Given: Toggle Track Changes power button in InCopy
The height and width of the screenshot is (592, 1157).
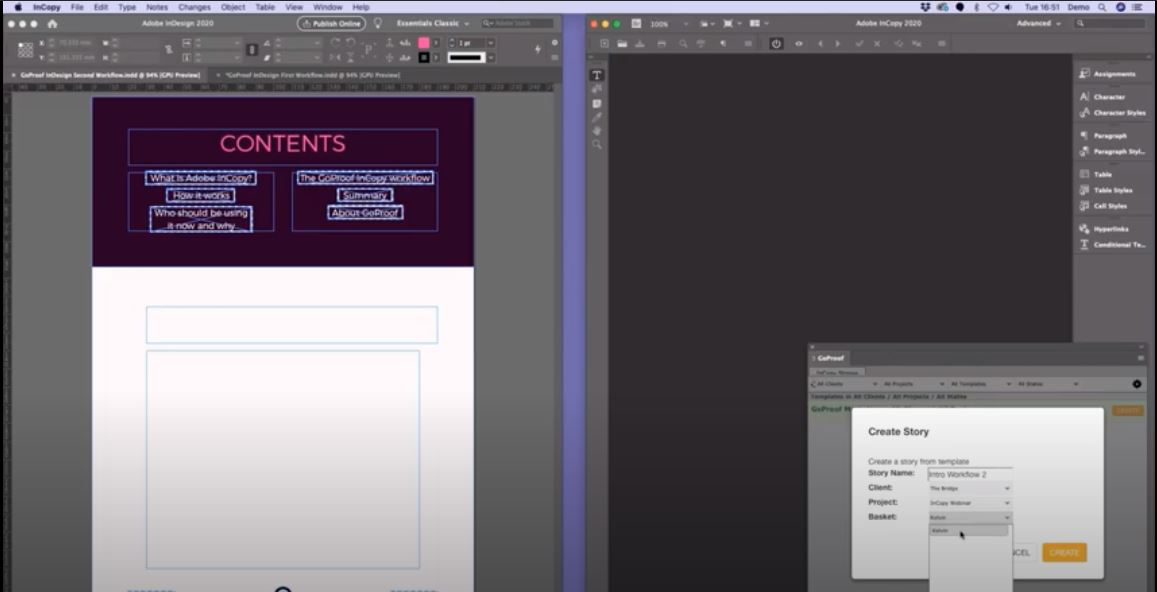Looking at the screenshot, I should click(x=776, y=44).
